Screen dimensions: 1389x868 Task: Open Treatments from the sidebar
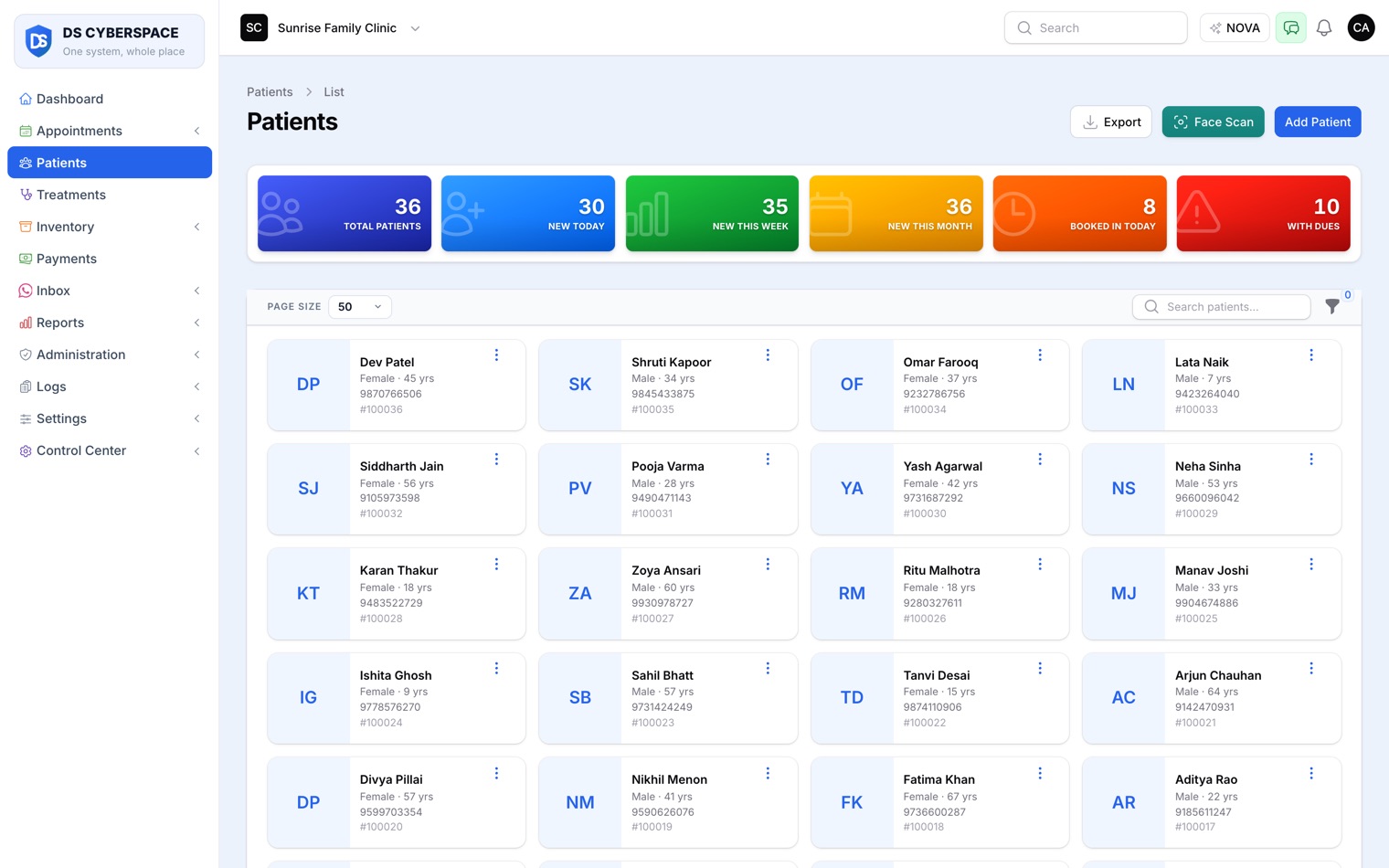pyautogui.click(x=110, y=195)
